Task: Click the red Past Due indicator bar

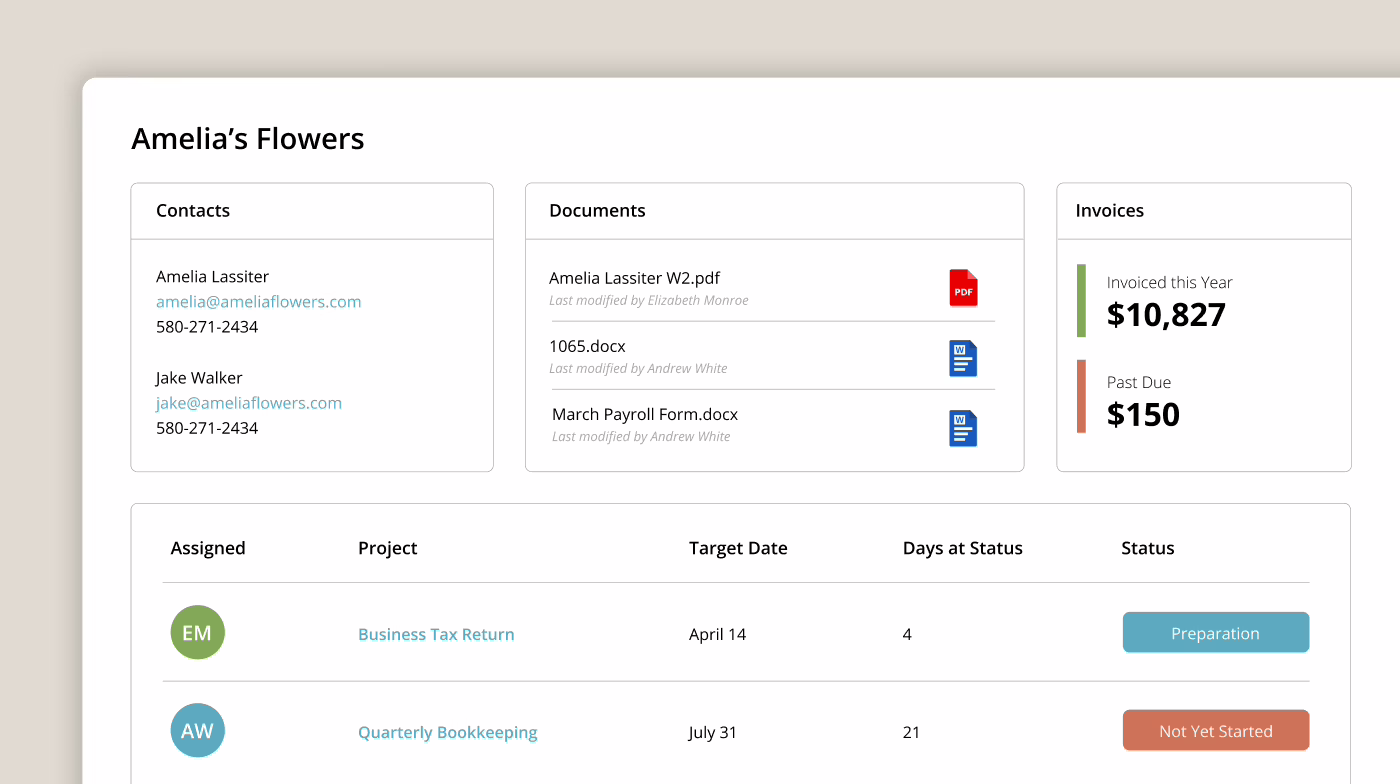Action: (x=1083, y=396)
